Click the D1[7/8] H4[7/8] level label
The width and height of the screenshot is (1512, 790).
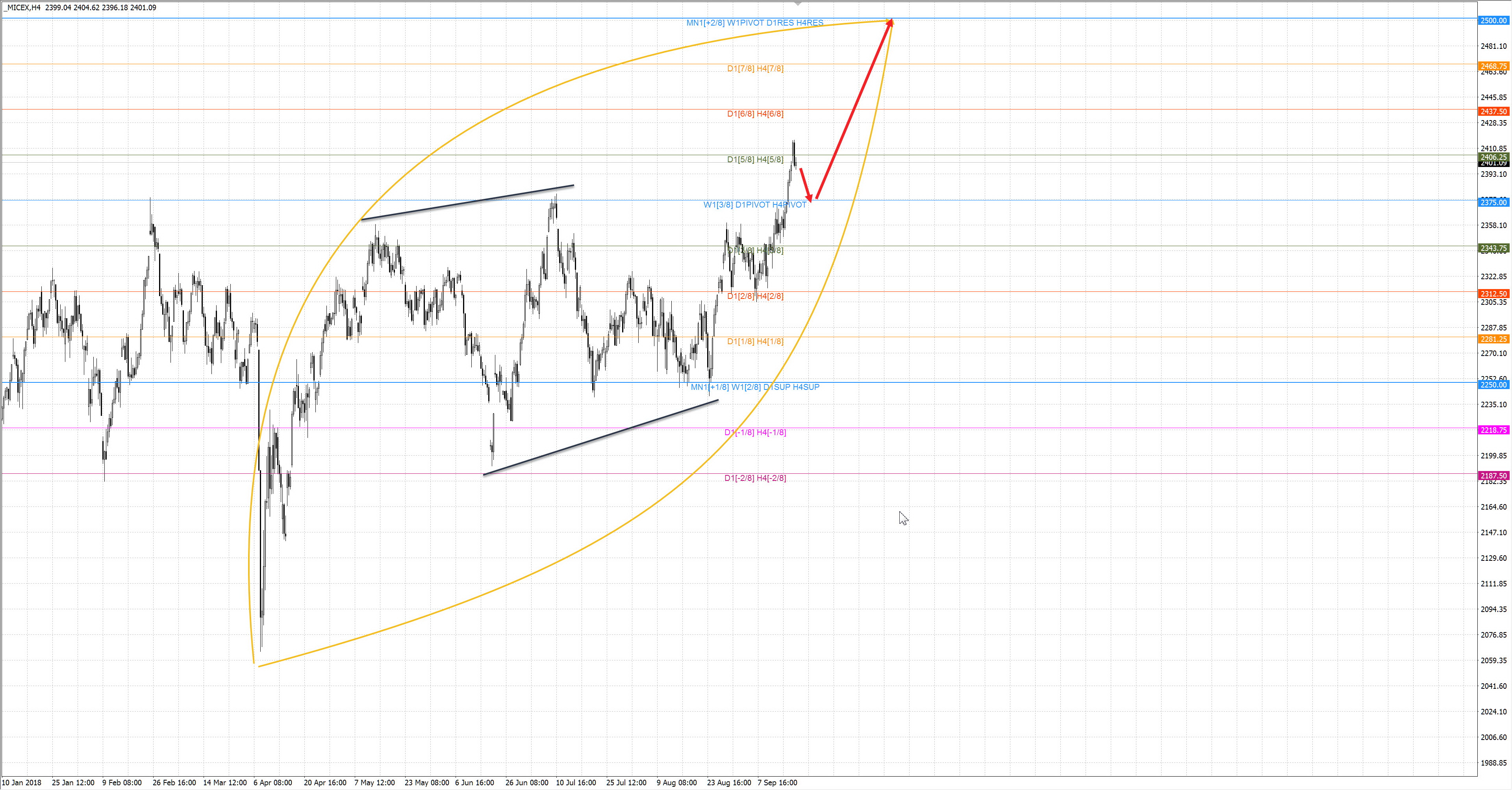(x=755, y=69)
